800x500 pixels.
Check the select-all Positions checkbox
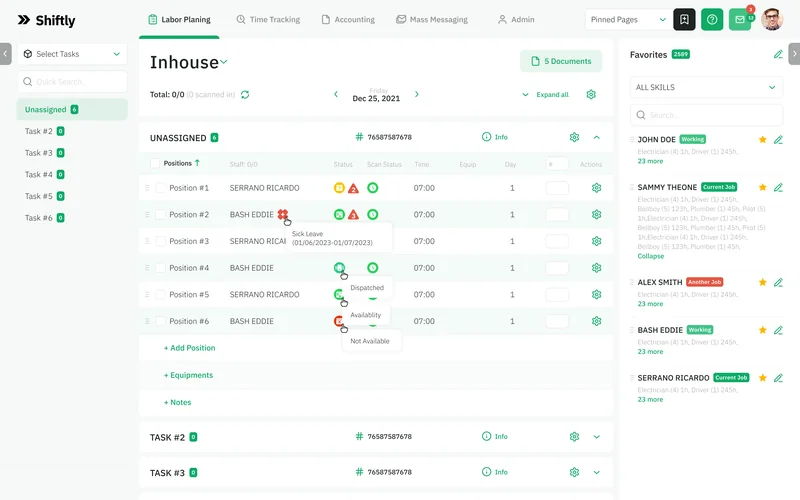coord(155,163)
